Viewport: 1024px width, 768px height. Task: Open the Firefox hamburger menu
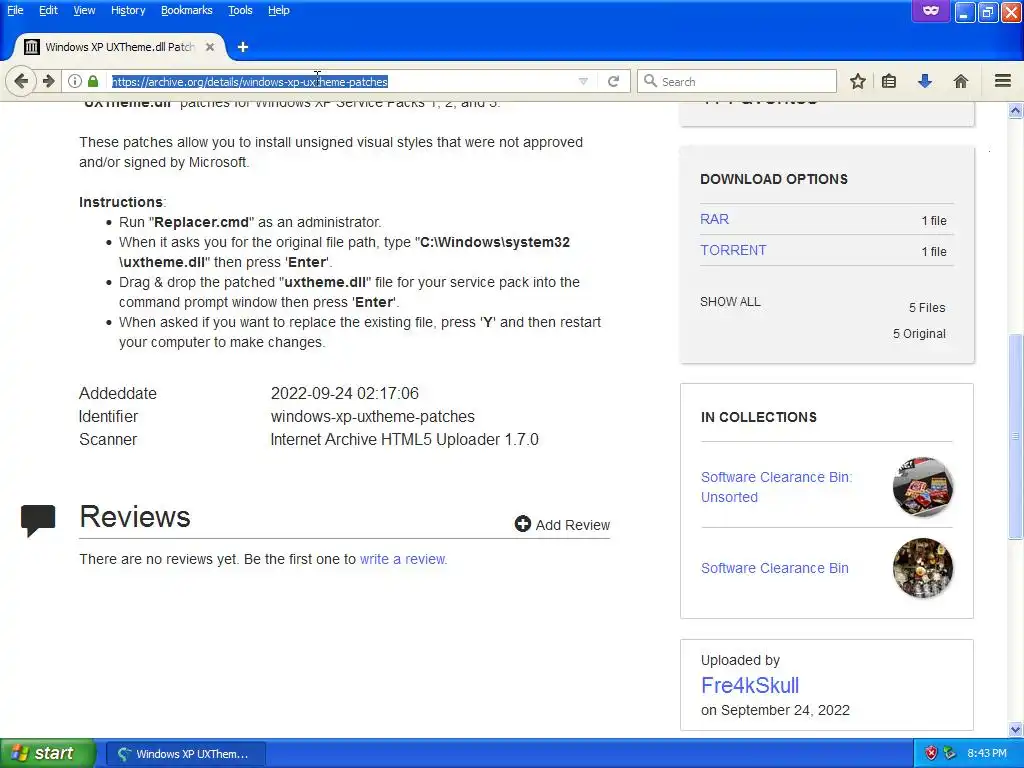pos(1002,81)
